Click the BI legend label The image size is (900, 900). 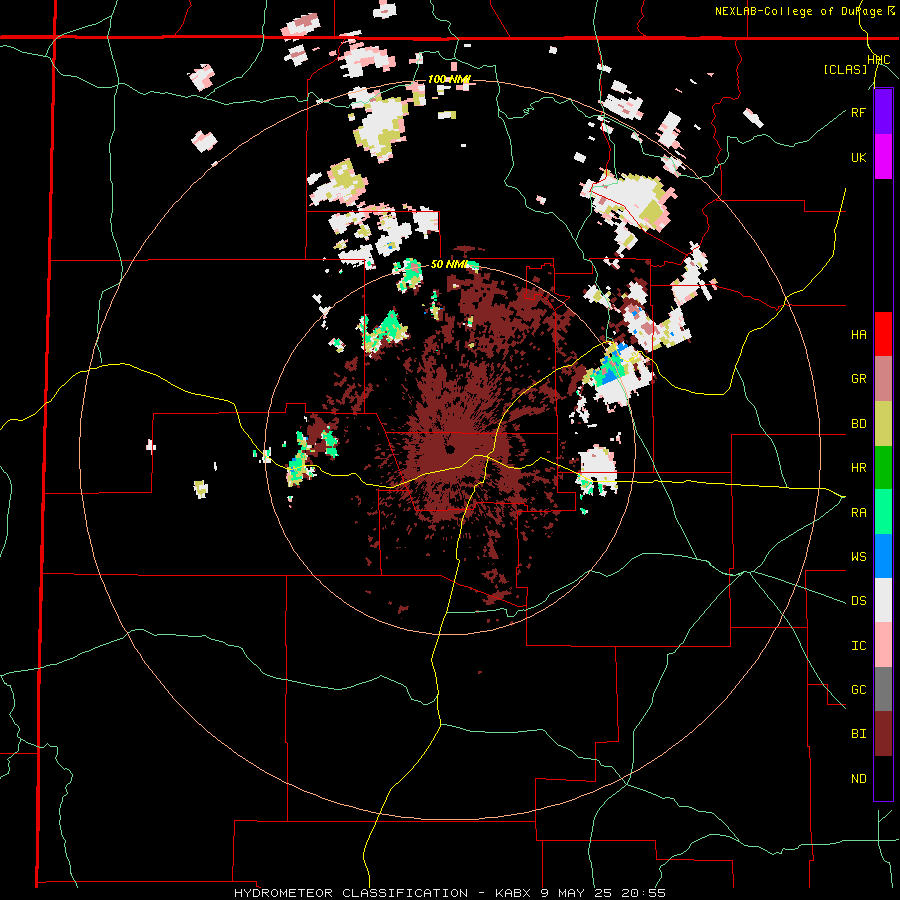click(858, 734)
